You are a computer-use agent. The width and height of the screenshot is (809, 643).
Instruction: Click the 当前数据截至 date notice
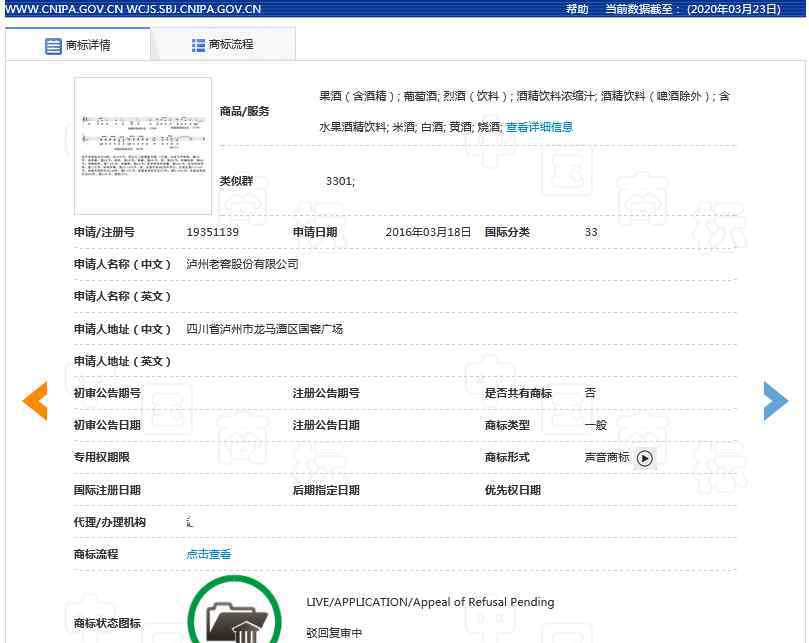pyautogui.click(x=692, y=9)
